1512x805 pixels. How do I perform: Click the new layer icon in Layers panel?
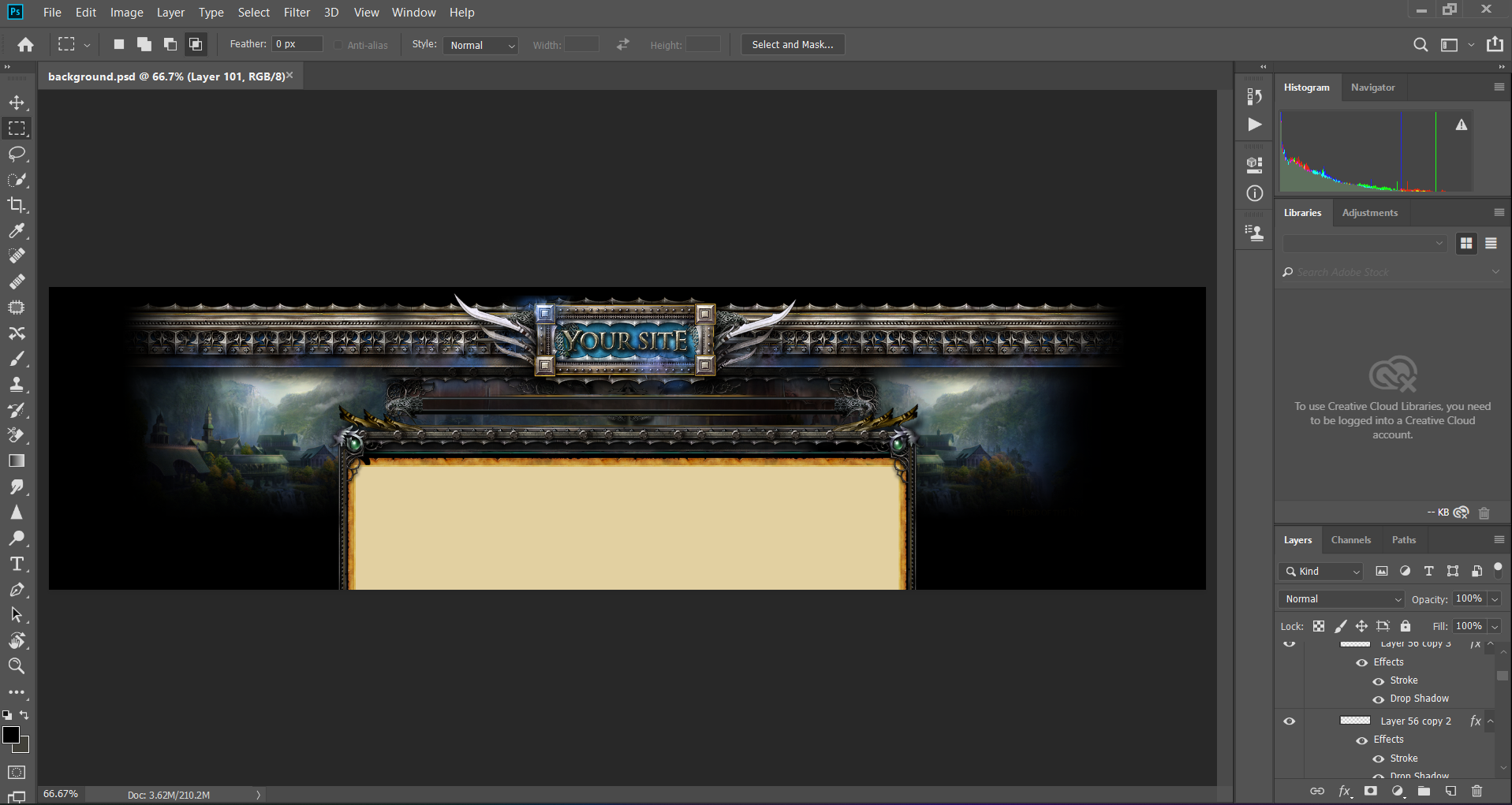[1450, 791]
